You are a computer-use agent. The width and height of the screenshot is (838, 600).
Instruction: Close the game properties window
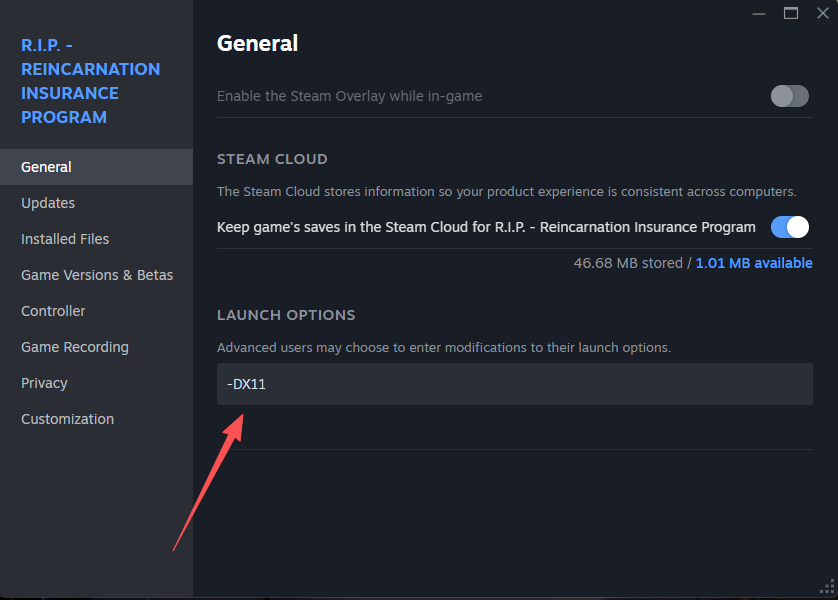[x=822, y=13]
